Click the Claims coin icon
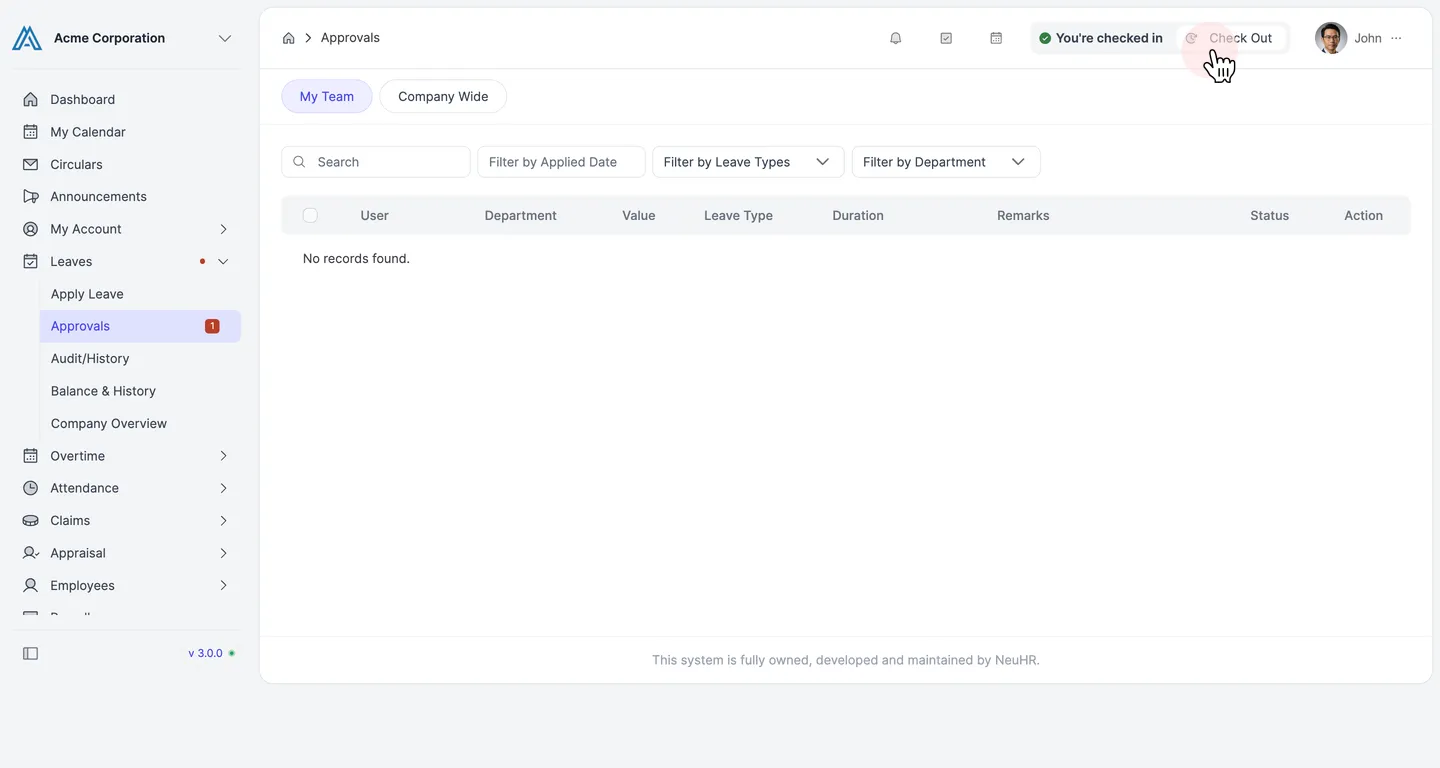Screen dimensions: 1440x768 [30, 520]
